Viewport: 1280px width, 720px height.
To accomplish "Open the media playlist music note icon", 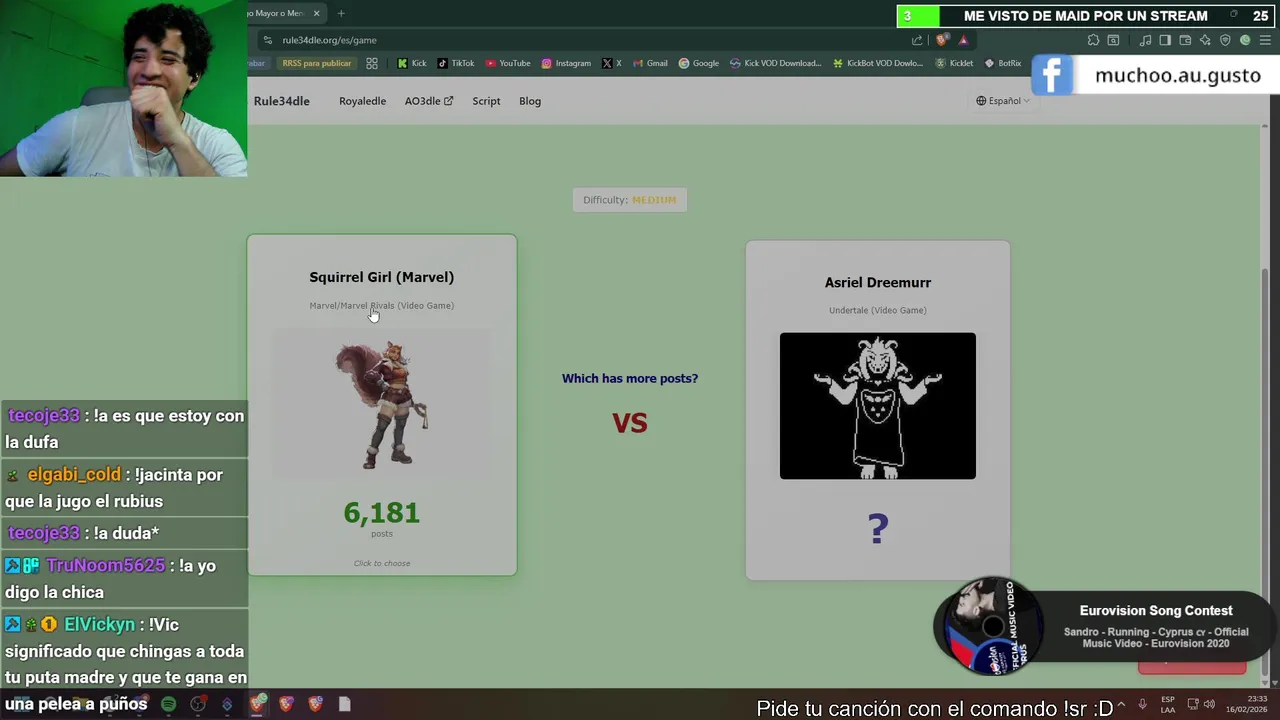I will 1146,40.
